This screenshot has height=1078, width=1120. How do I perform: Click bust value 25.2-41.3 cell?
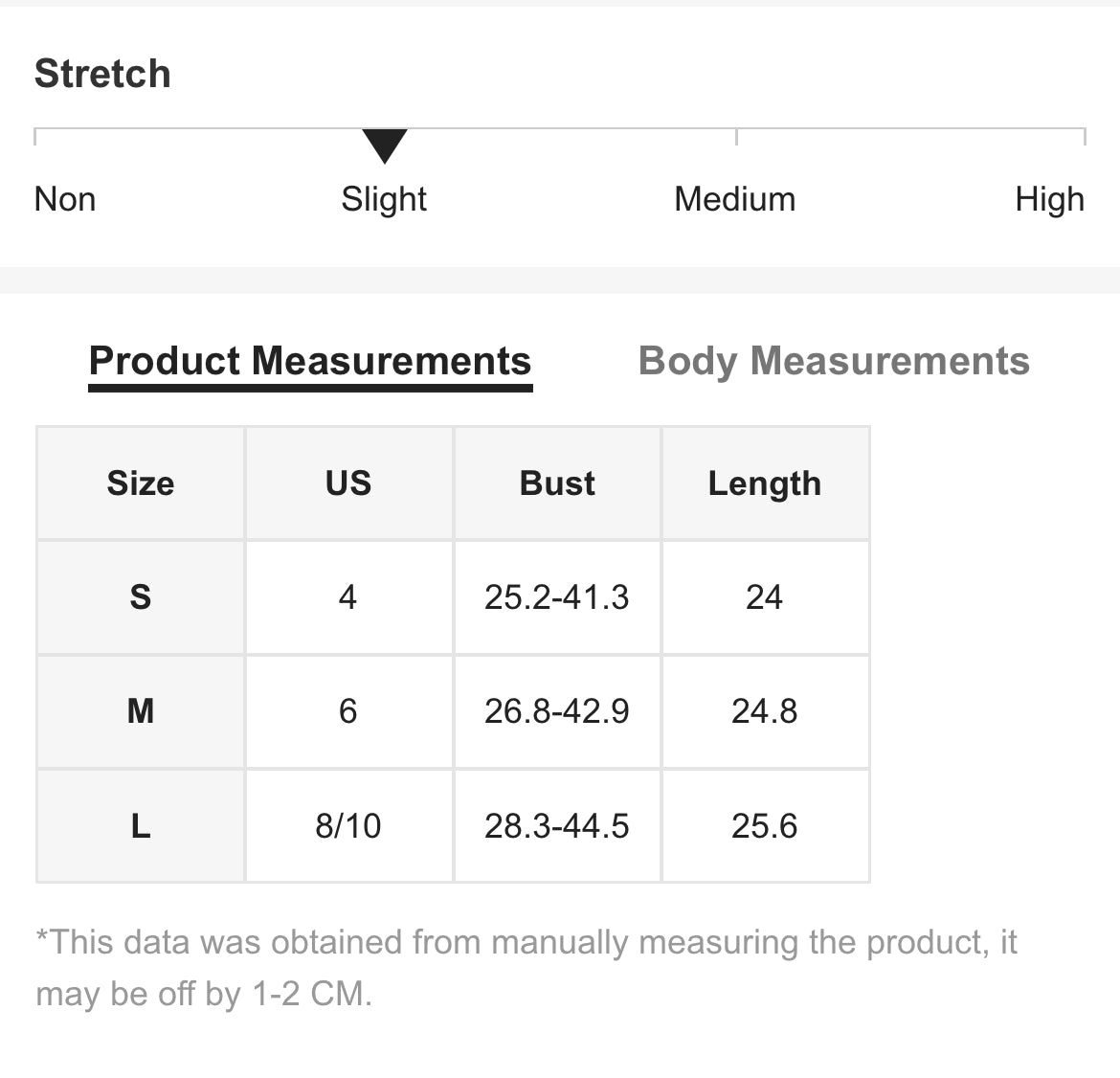pyautogui.click(x=557, y=597)
